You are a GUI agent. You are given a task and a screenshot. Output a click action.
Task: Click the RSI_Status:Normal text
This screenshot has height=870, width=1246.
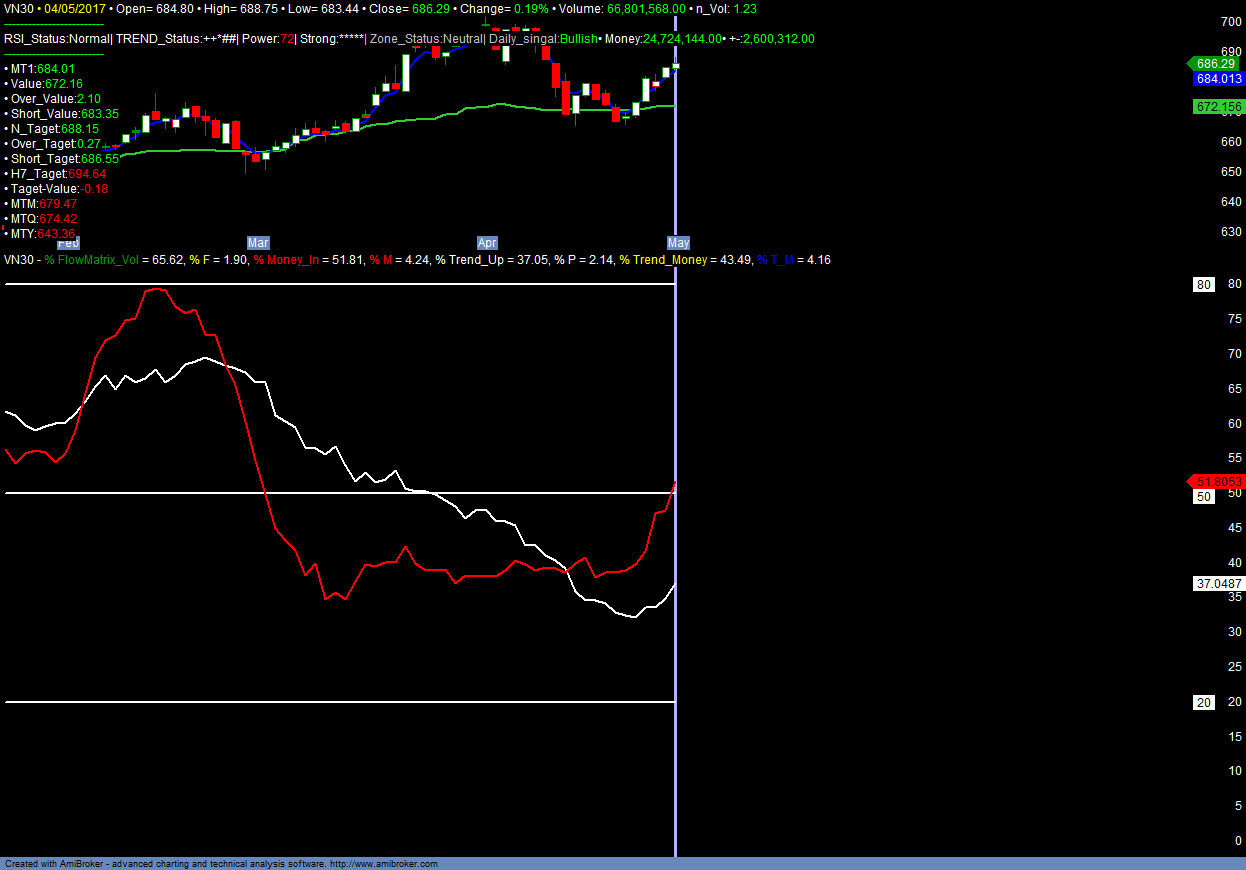coord(56,39)
